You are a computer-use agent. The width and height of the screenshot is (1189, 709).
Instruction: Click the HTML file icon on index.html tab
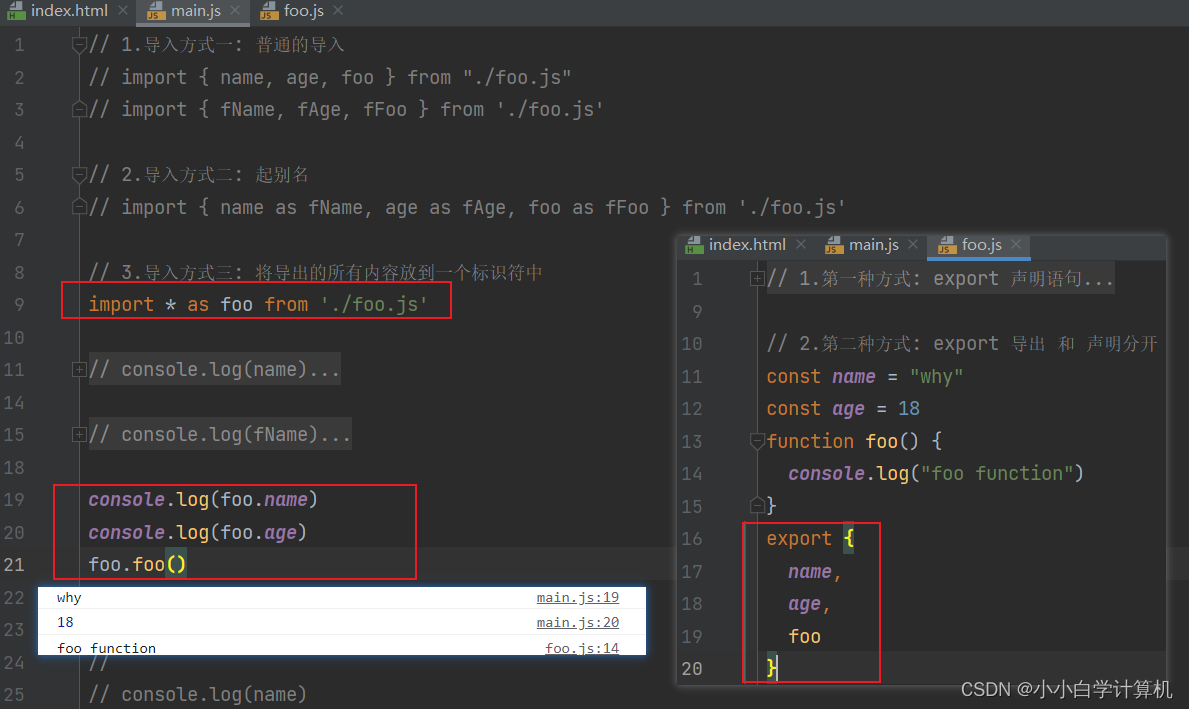pos(16,11)
